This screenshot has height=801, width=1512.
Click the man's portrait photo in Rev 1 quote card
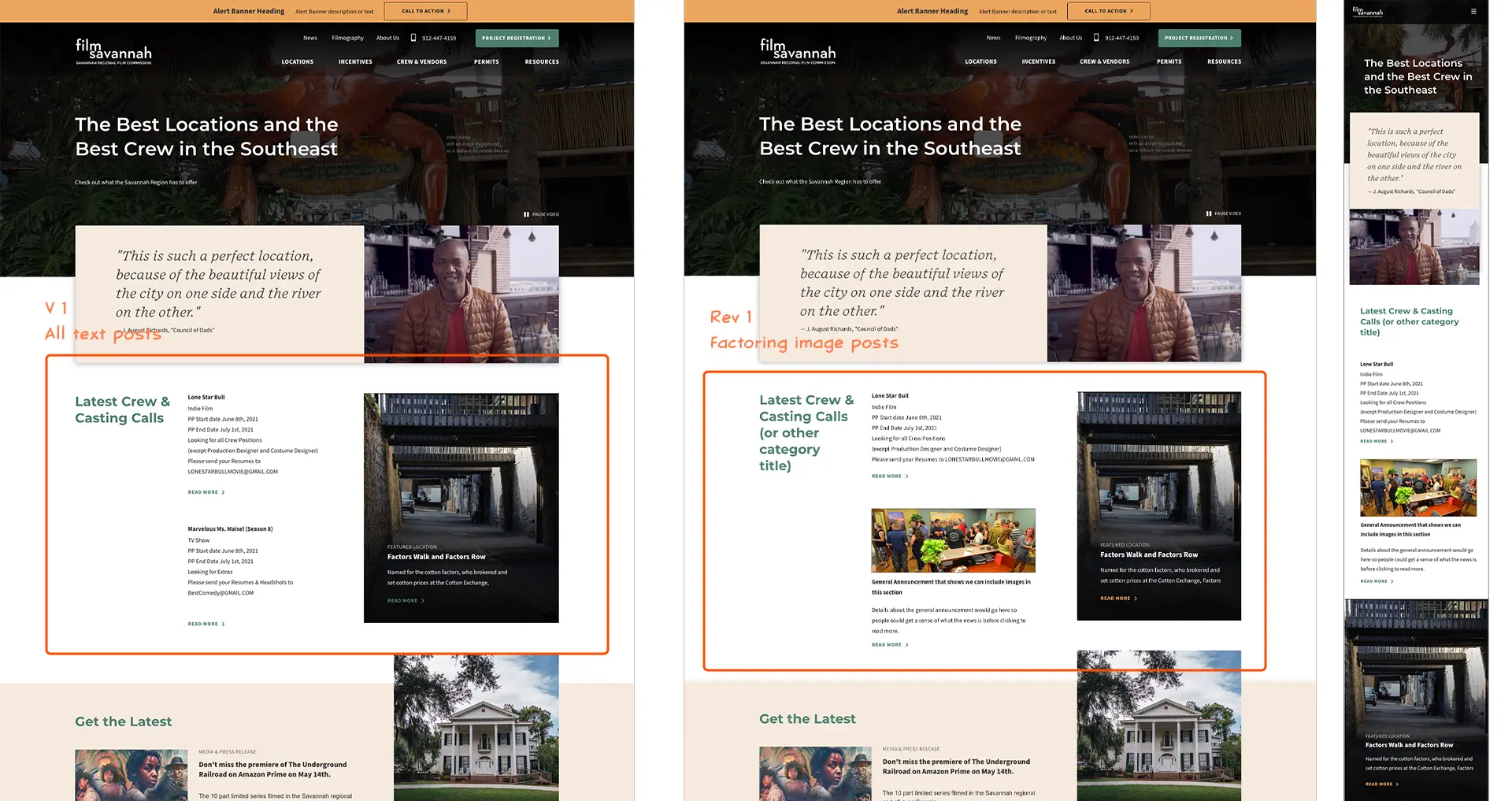[1144, 293]
